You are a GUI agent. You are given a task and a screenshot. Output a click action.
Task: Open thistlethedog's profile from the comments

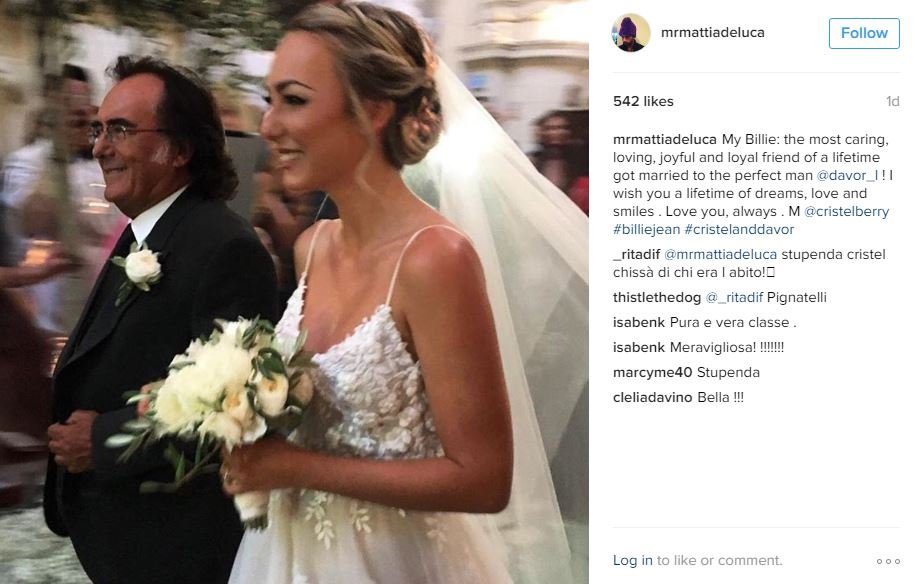pos(656,298)
